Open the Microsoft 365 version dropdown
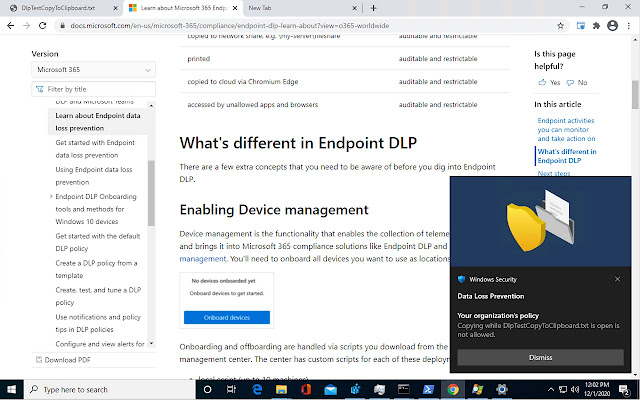Image resolution: width=640 pixels, height=400 pixels. point(93,70)
